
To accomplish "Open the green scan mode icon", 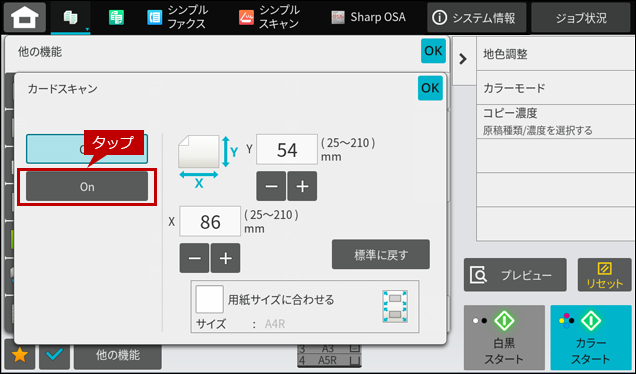I will [x=116, y=17].
